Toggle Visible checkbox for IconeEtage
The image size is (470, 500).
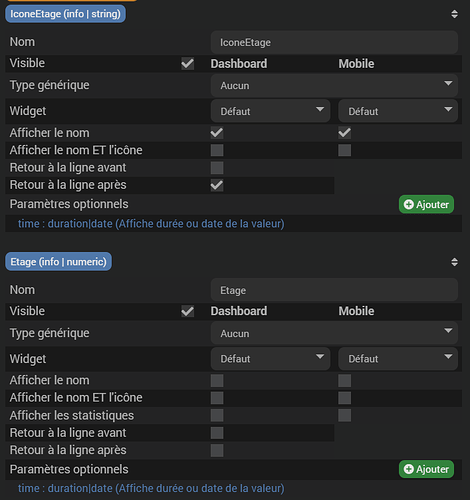pos(188,63)
